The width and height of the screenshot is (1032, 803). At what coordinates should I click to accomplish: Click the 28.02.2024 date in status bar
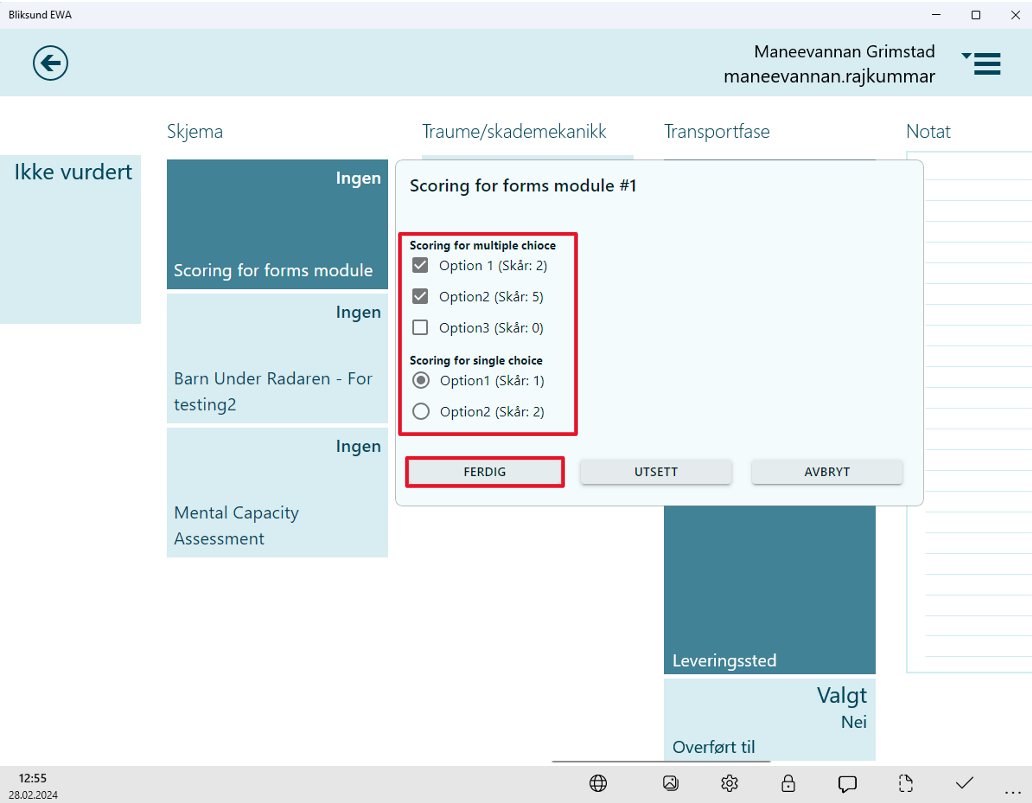pos(33,795)
